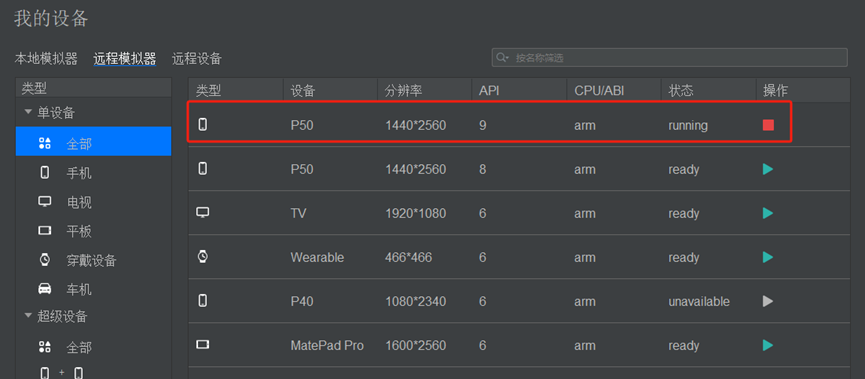Click the search magnifier icon
The height and width of the screenshot is (379, 865).
[x=501, y=57]
